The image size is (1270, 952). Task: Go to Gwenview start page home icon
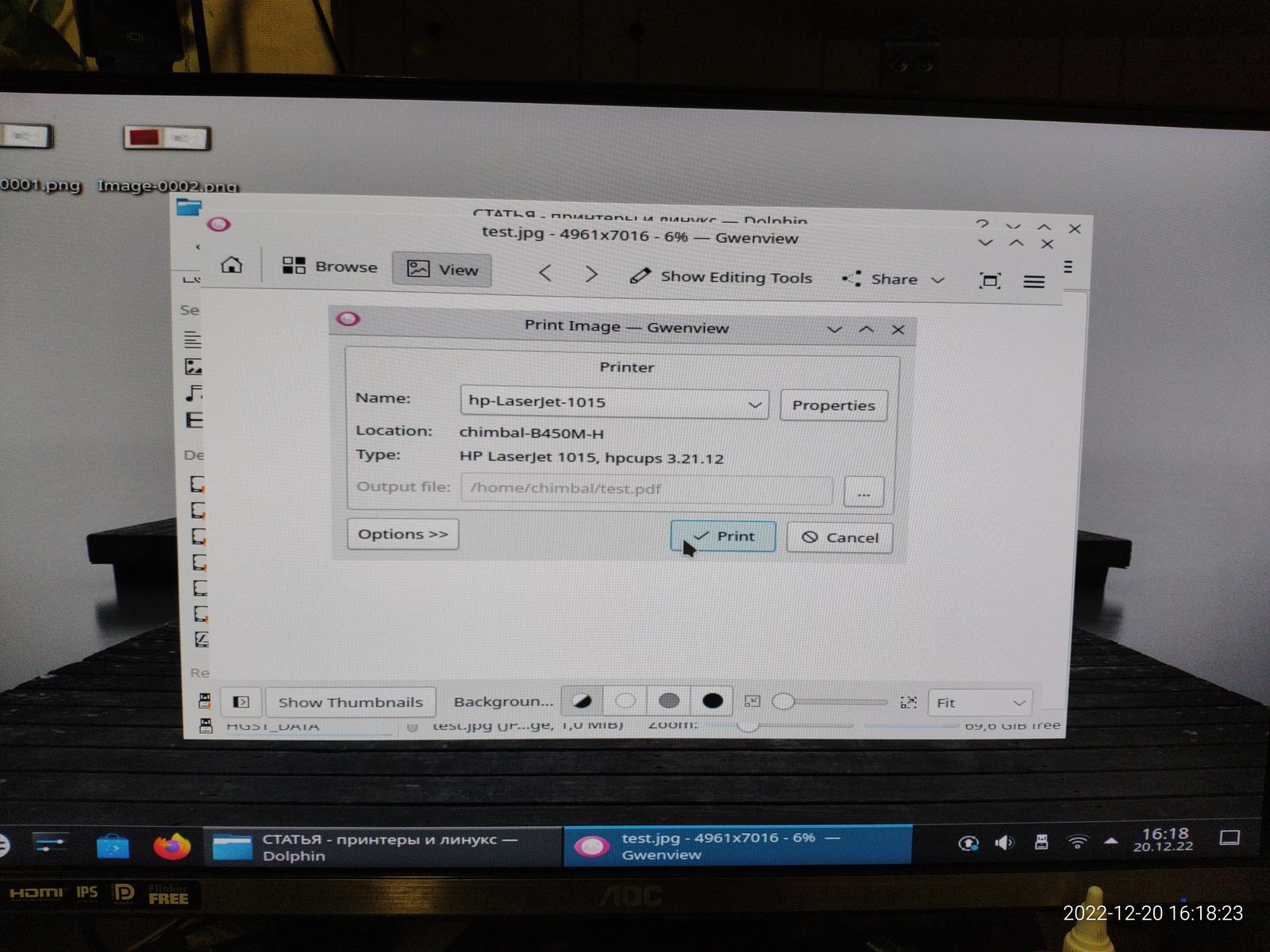(232, 265)
